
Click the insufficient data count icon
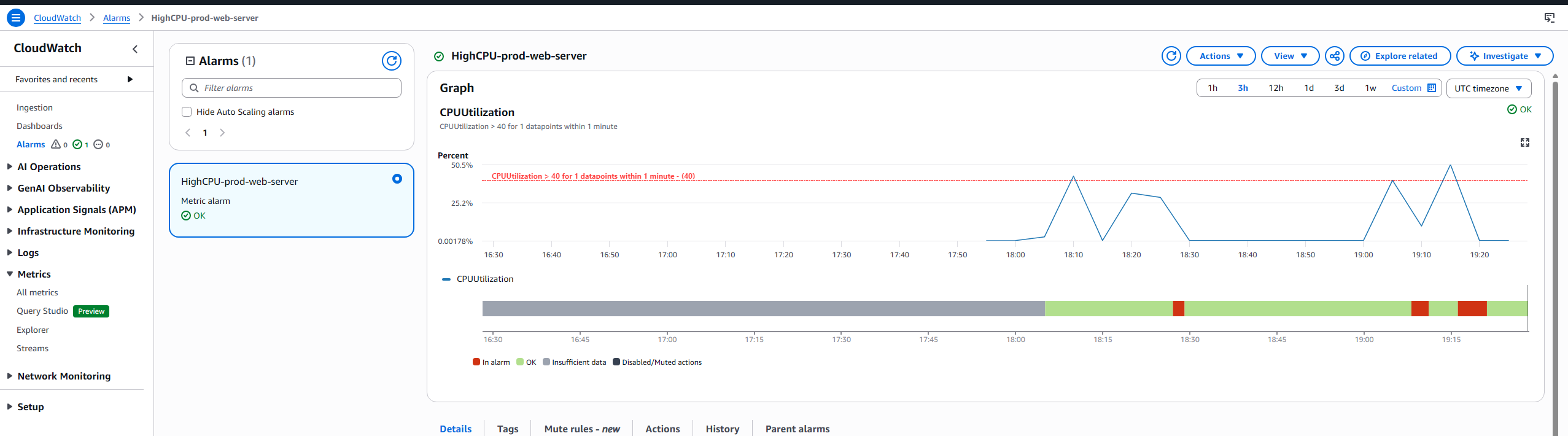[98, 144]
